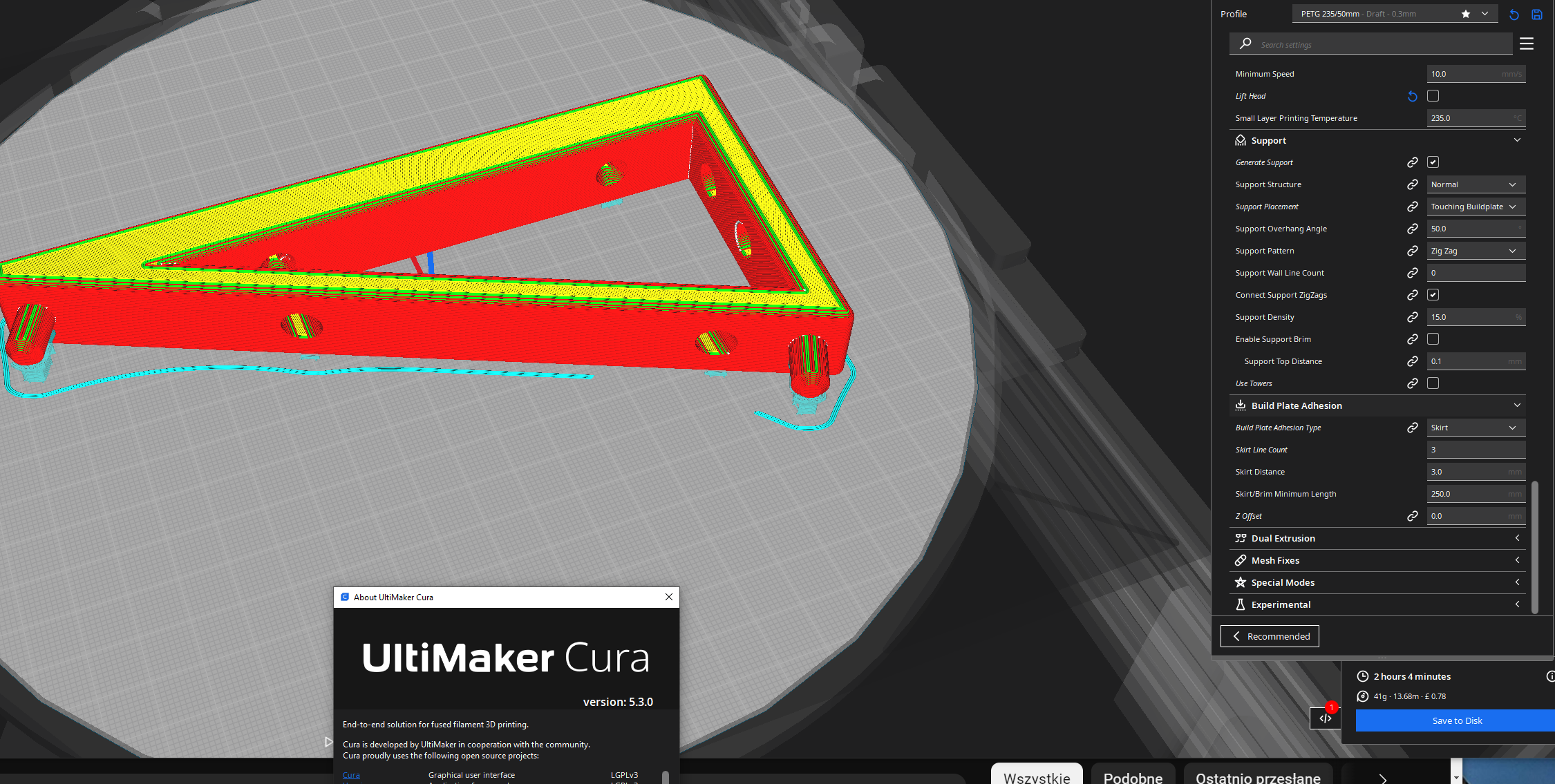
Task: Enable the Use Towers checkbox
Action: 1433,383
